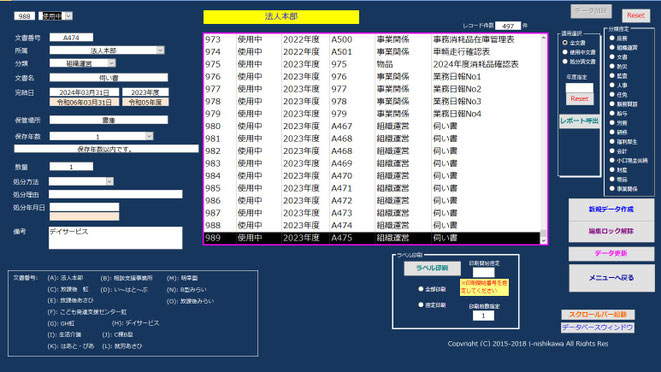Select row 979 業務日報No4
Viewport: 661px width, 372px height.
(x=372, y=114)
